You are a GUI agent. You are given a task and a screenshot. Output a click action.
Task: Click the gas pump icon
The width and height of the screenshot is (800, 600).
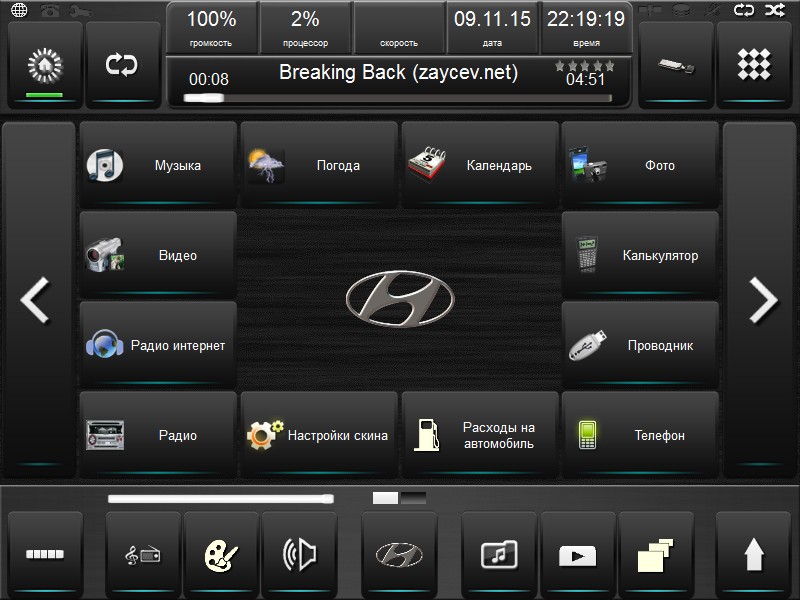[x=427, y=435]
